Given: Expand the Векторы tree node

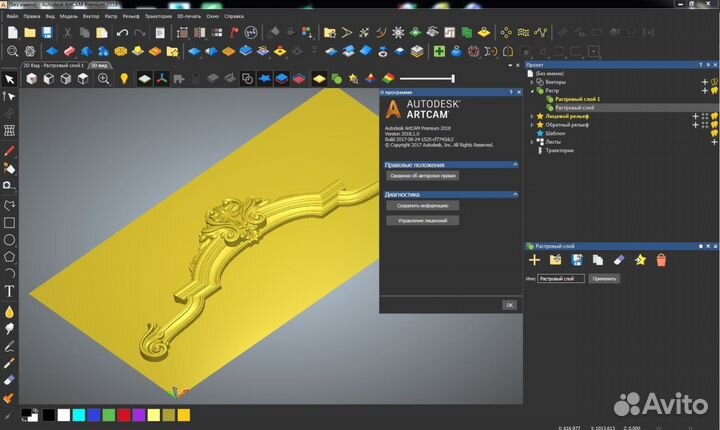Looking at the screenshot, I should pyautogui.click(x=532, y=82).
